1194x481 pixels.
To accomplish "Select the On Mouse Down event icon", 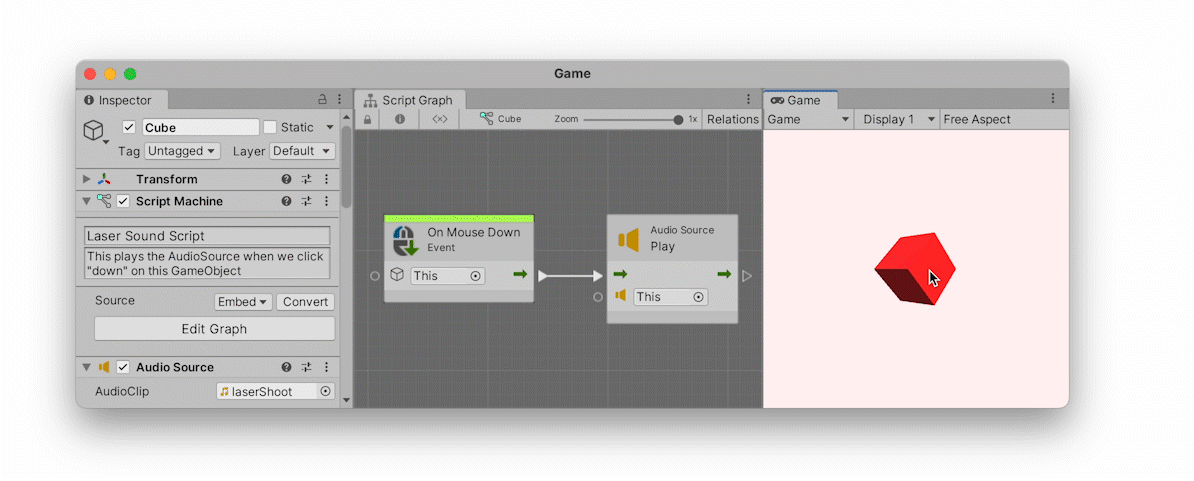I will 405,241.
